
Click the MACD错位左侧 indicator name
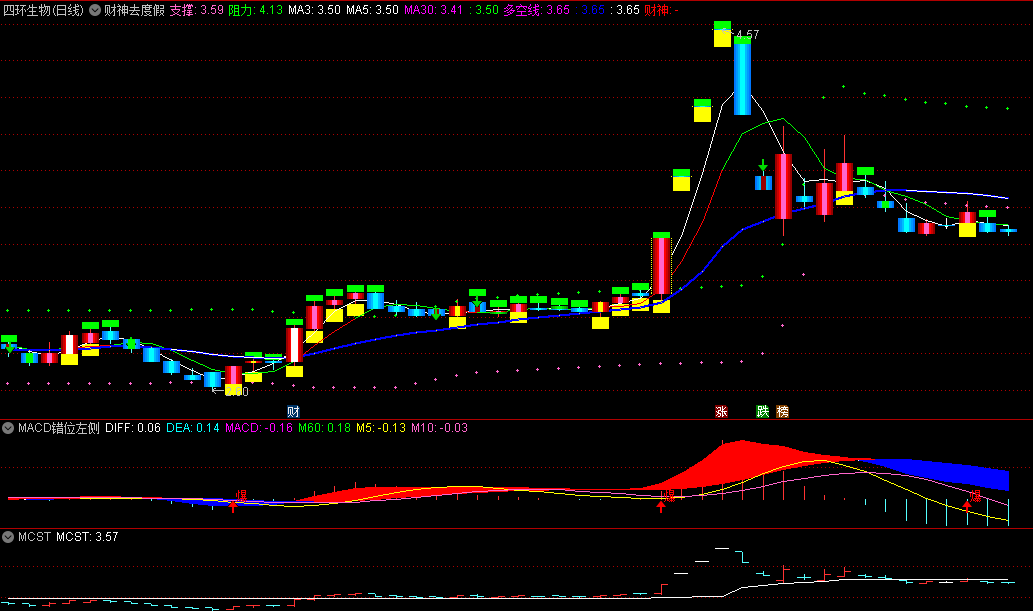pos(59,428)
